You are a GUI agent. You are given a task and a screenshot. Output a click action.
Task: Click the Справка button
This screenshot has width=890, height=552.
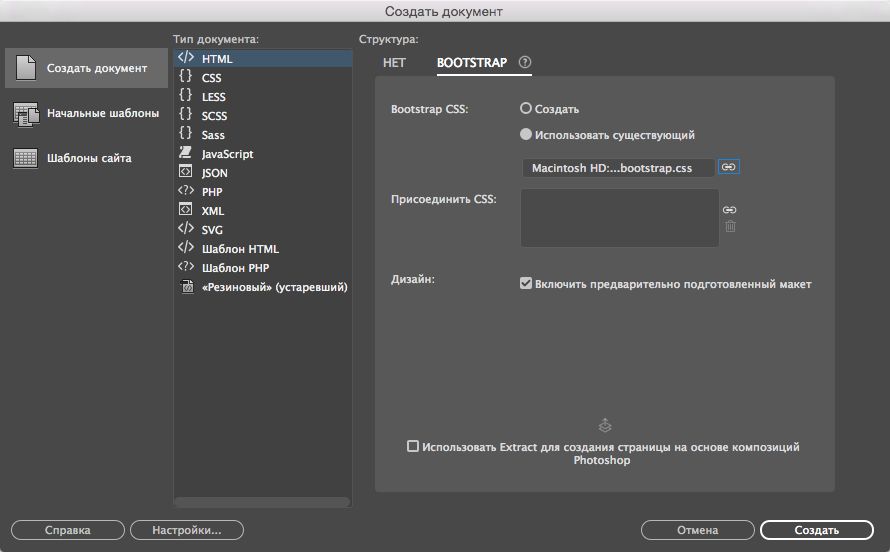pyautogui.click(x=68, y=530)
